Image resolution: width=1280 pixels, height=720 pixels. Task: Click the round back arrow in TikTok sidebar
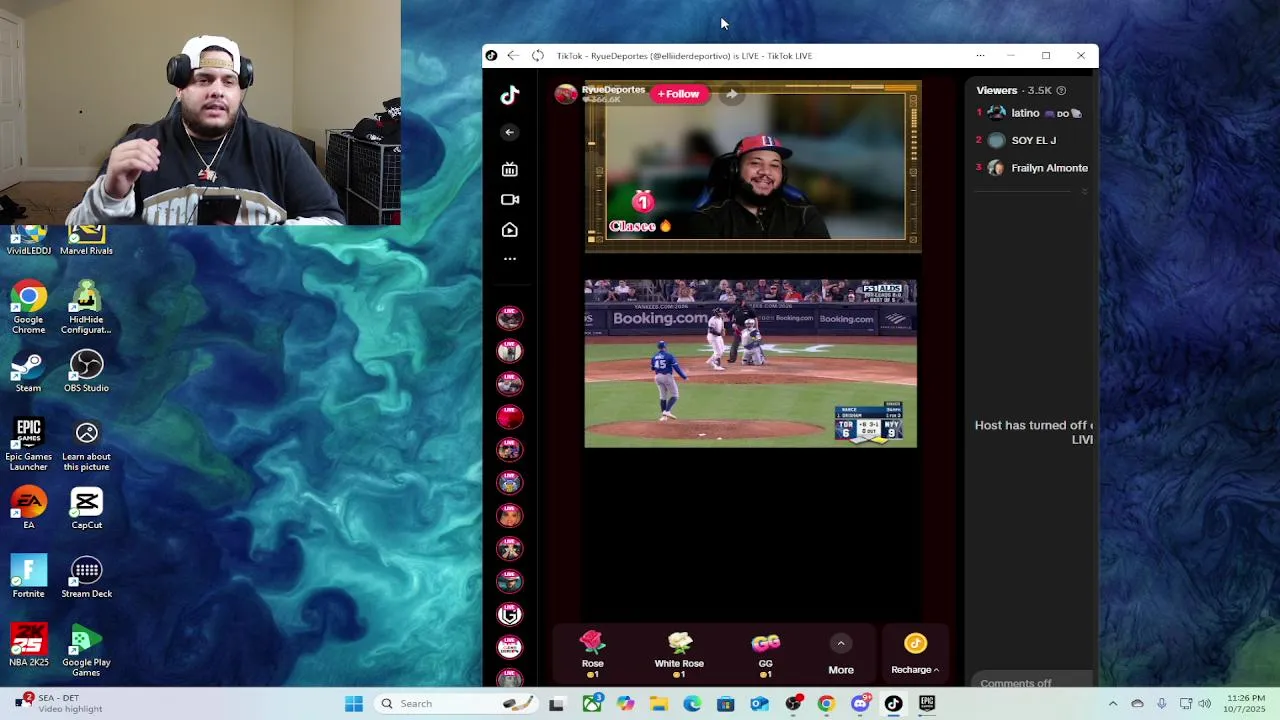point(510,132)
